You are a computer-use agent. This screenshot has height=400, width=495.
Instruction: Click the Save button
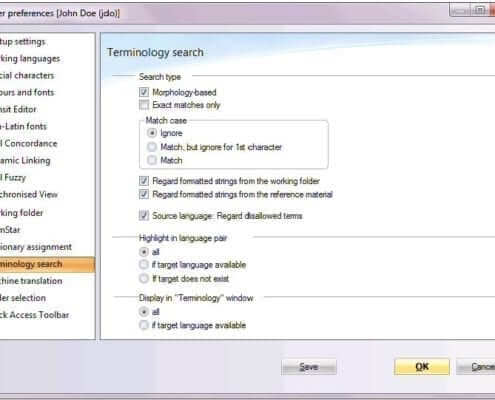(x=309, y=367)
